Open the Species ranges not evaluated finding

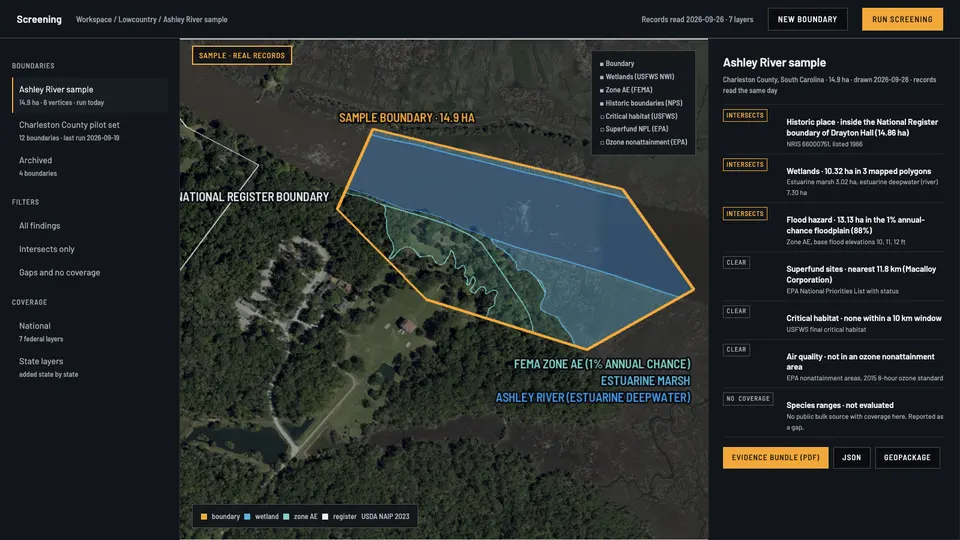click(833, 414)
